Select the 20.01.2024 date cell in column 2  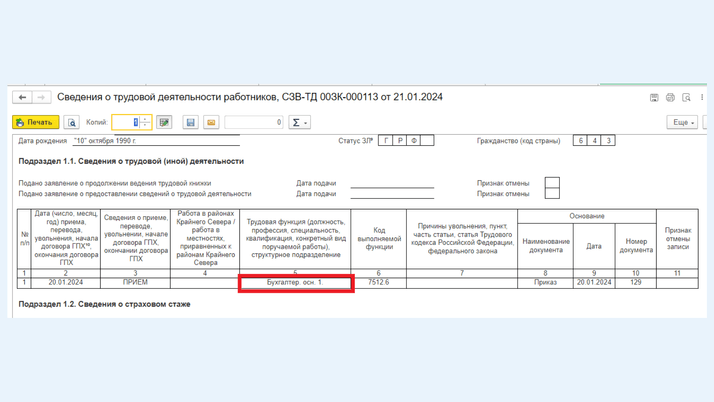[x=66, y=283]
